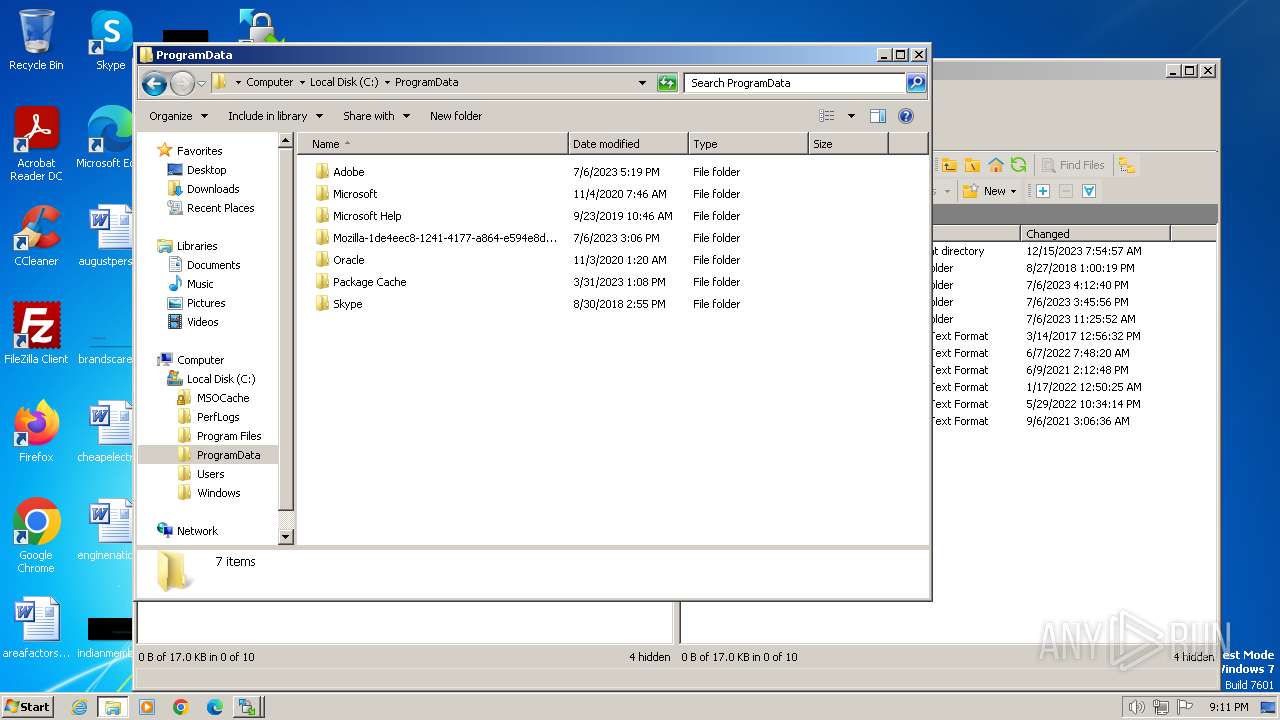Image resolution: width=1280 pixels, height=720 pixels.
Task: Click the select files plus icon in WinSCP
Action: point(1043,191)
